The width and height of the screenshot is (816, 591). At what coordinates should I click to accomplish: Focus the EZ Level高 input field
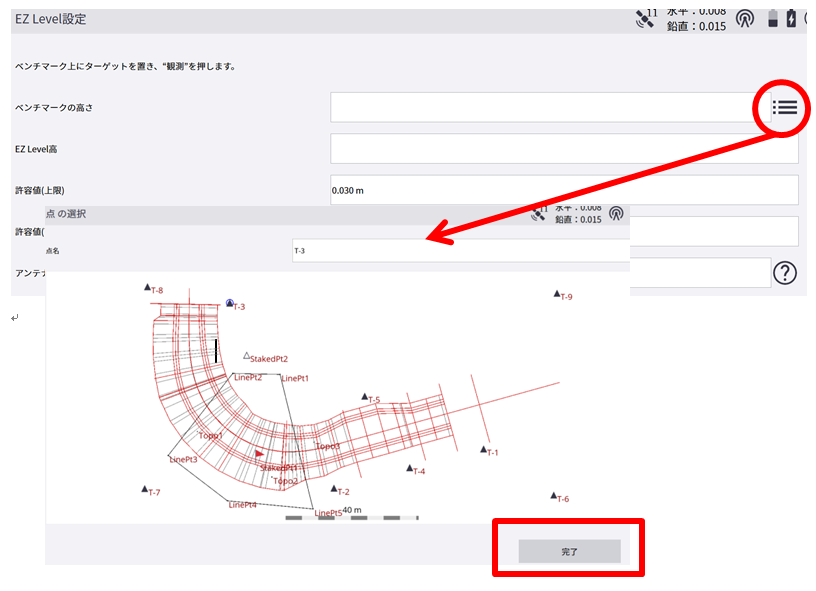point(564,149)
